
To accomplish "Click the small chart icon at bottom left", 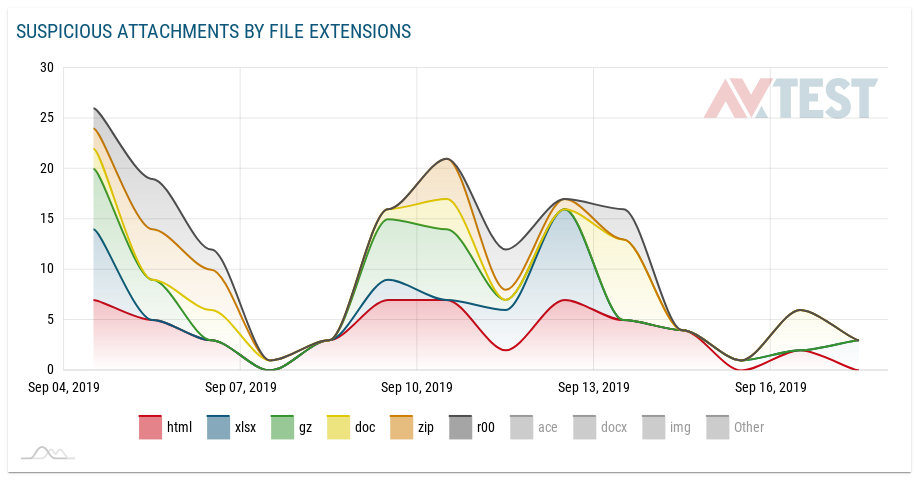I will (x=48, y=453).
